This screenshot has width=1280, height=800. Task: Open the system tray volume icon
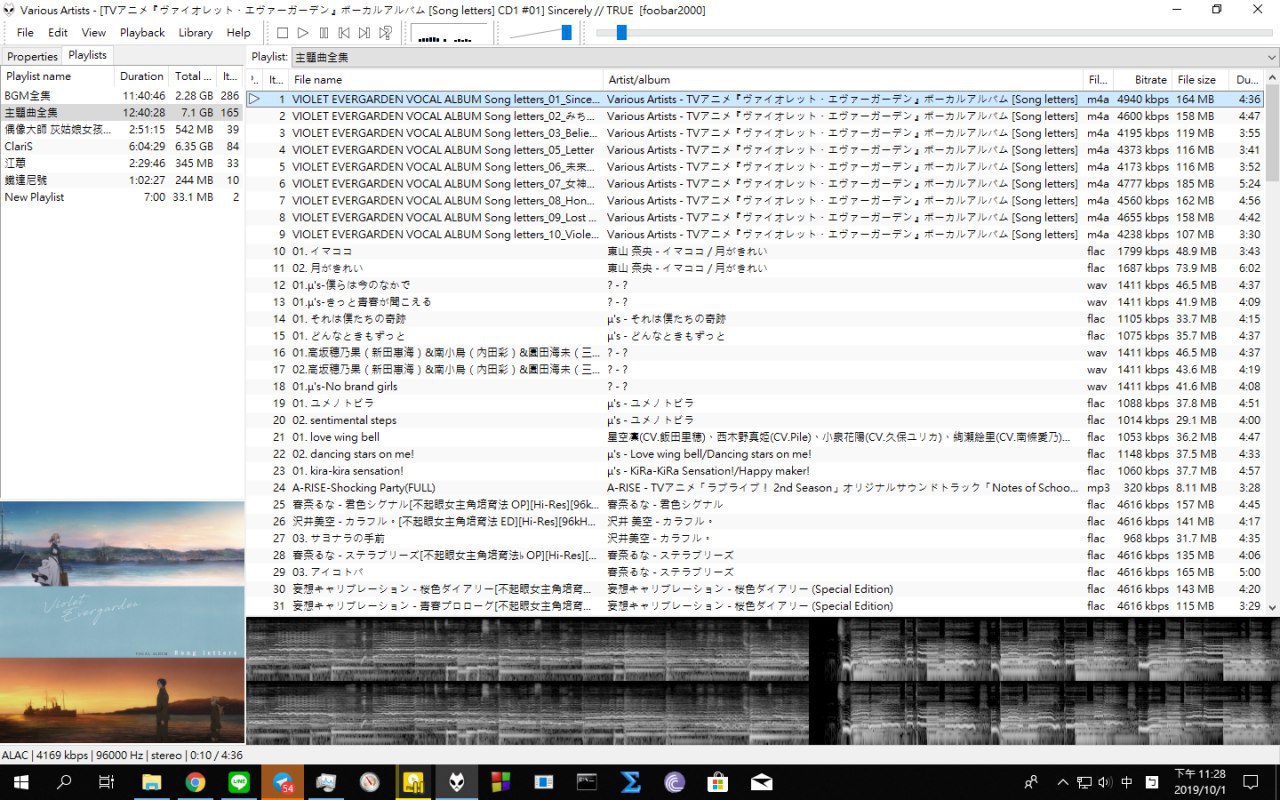[x=1105, y=782]
